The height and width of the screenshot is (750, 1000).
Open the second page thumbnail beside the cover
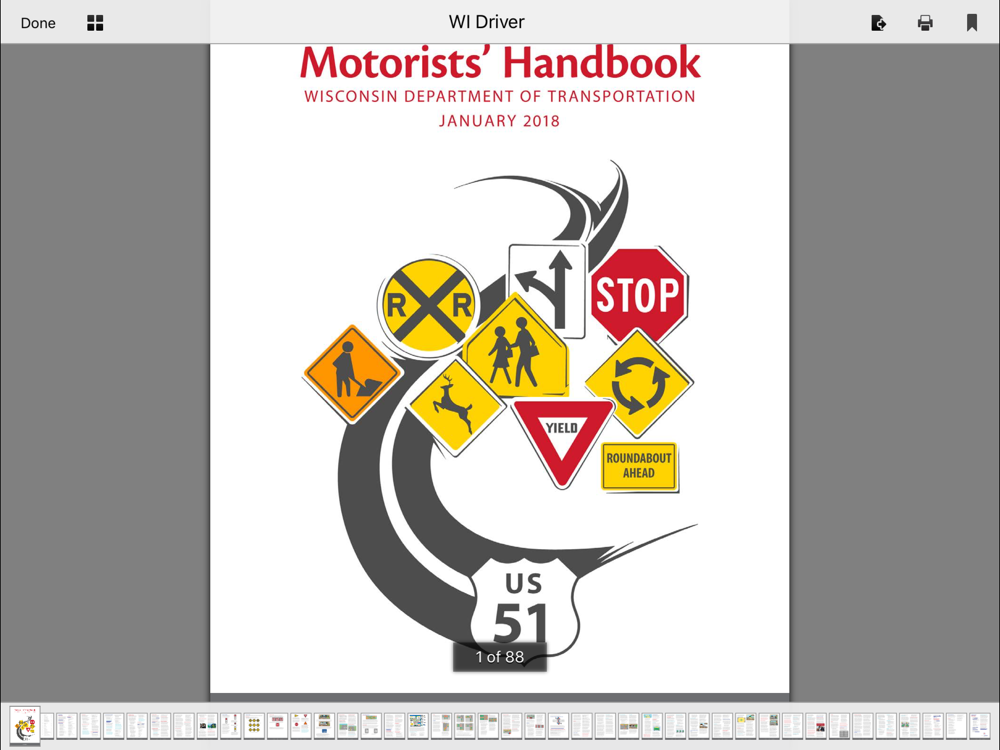point(48,726)
